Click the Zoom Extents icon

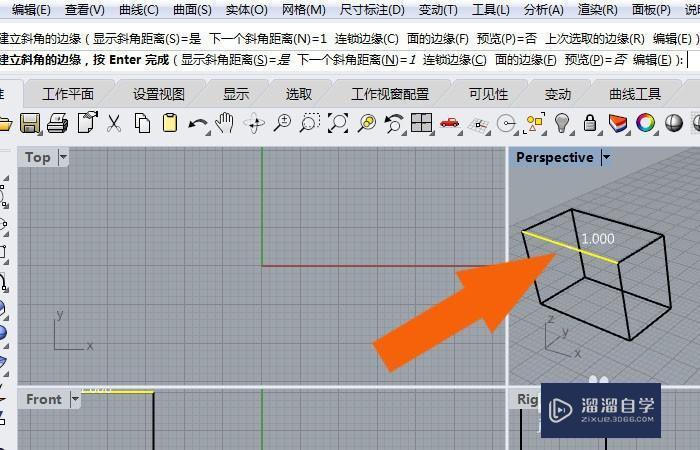[x=338, y=123]
